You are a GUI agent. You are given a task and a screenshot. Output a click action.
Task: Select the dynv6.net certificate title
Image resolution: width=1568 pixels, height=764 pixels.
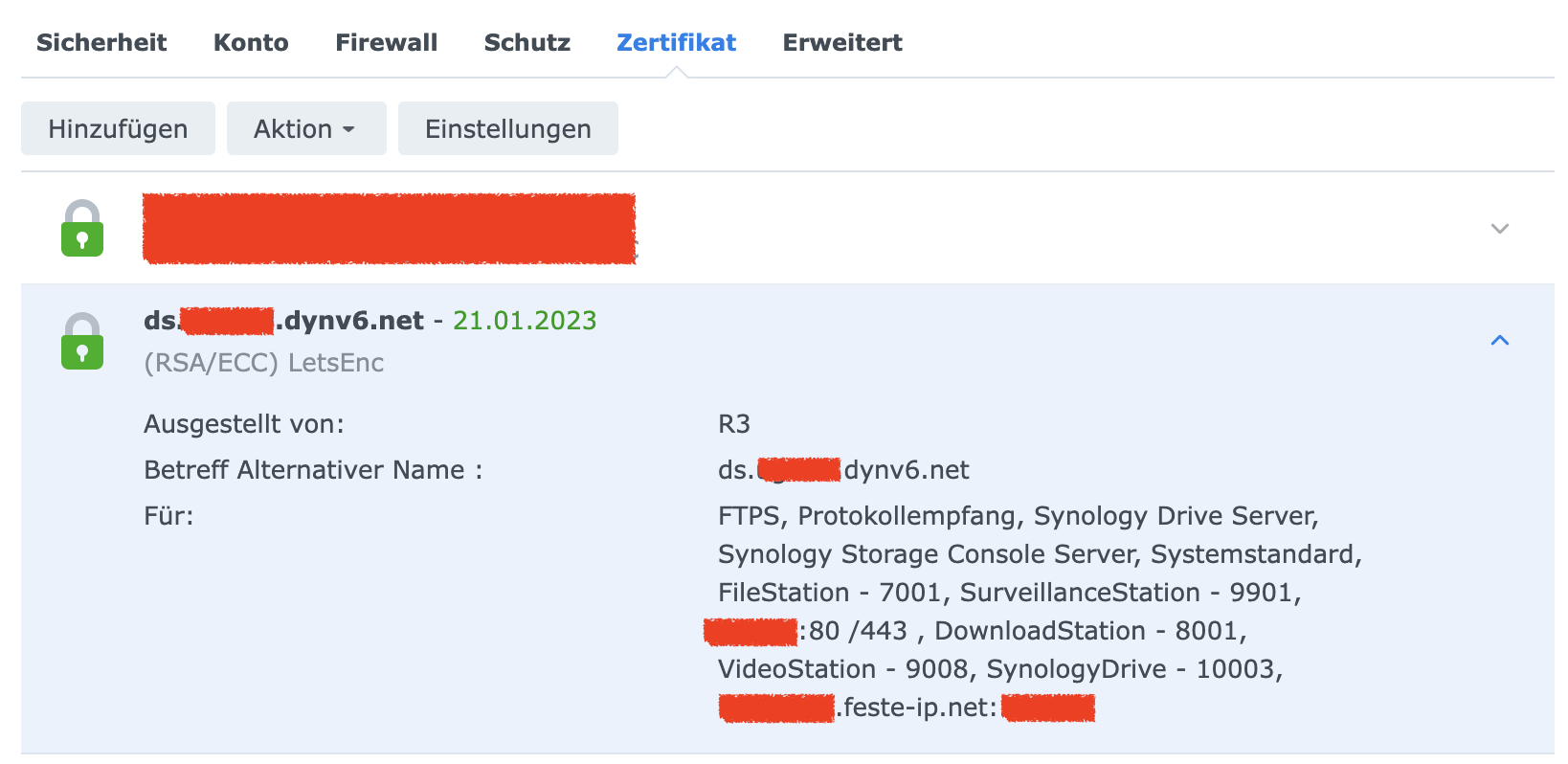tap(283, 321)
